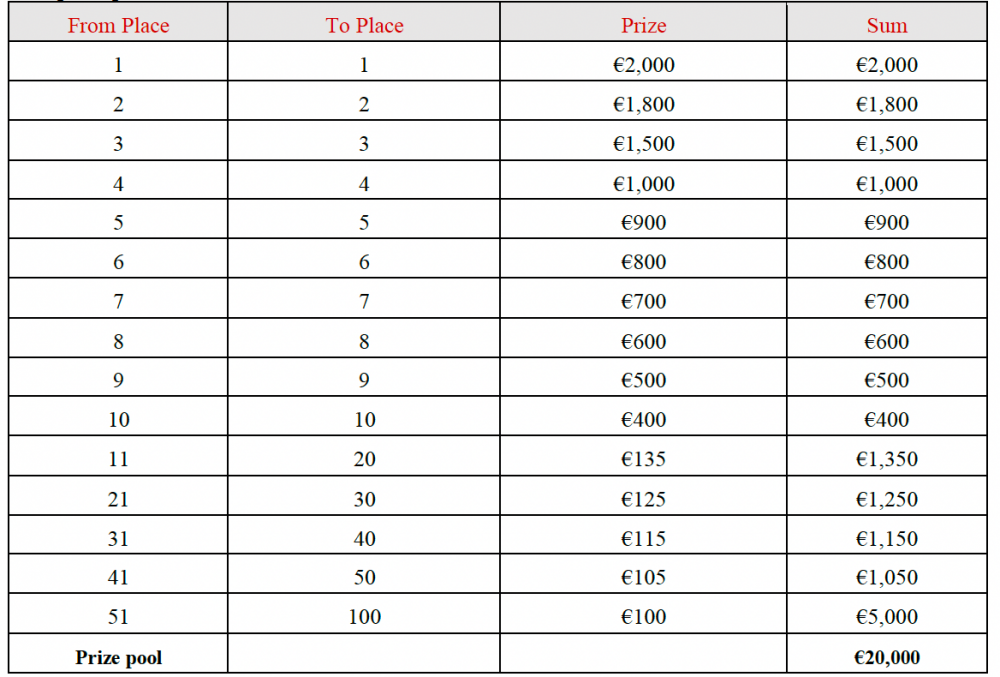Select the €20,000 prize pool total
The width and height of the screenshot is (1000, 677).
pos(887,657)
